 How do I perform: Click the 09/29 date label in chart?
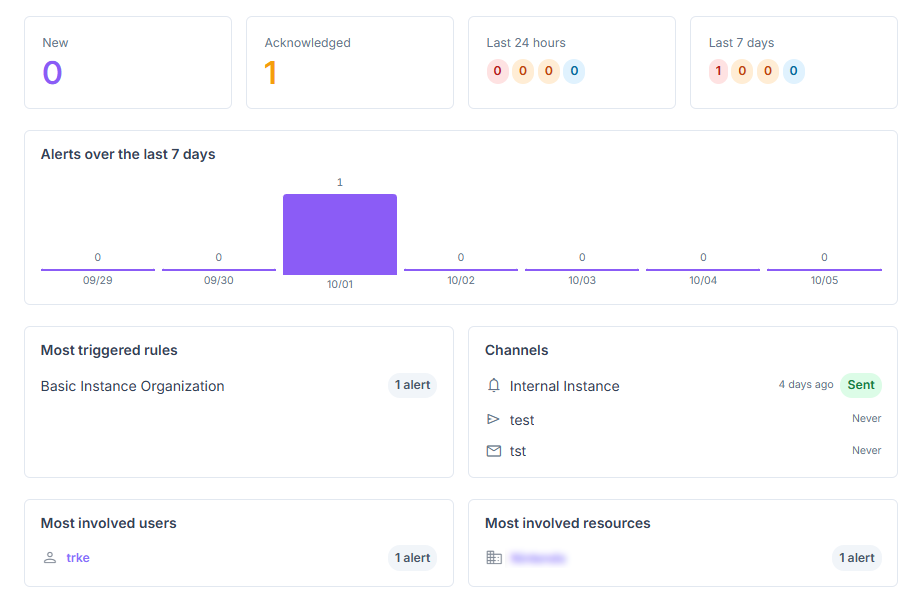tap(98, 280)
